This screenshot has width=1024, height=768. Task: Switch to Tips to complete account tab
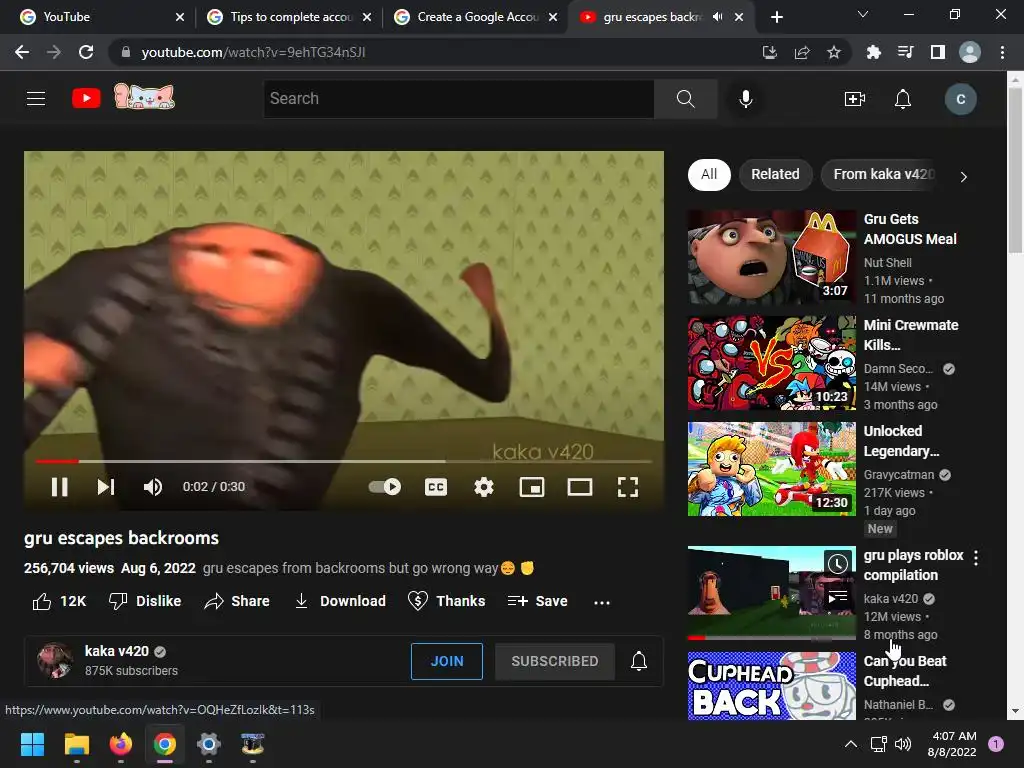click(289, 17)
